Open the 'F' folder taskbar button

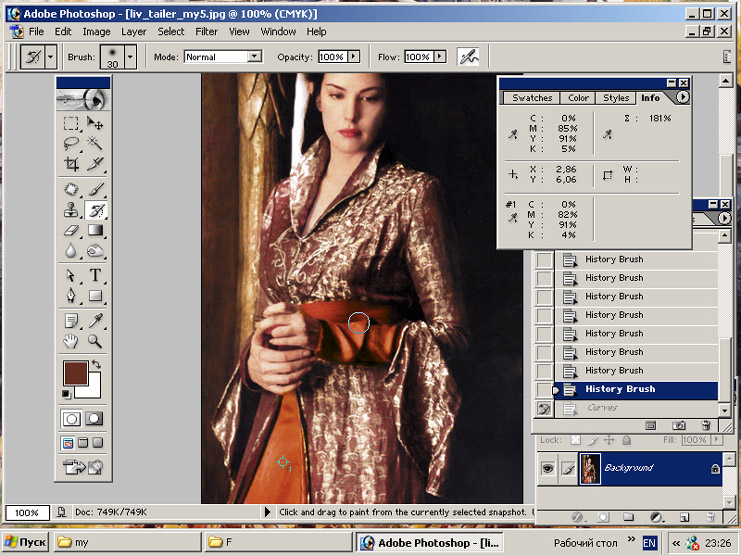click(279, 542)
